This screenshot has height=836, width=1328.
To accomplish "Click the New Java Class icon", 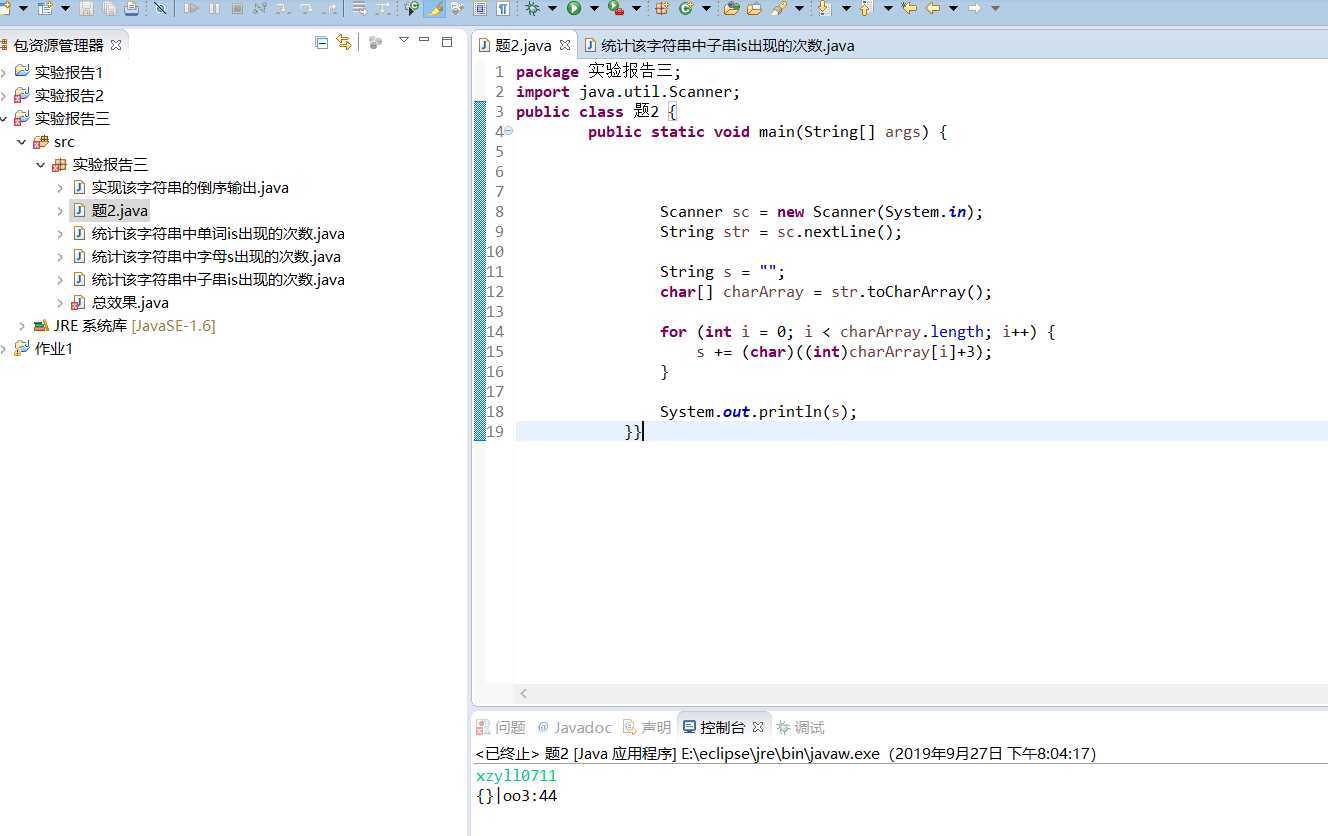I will [686, 8].
